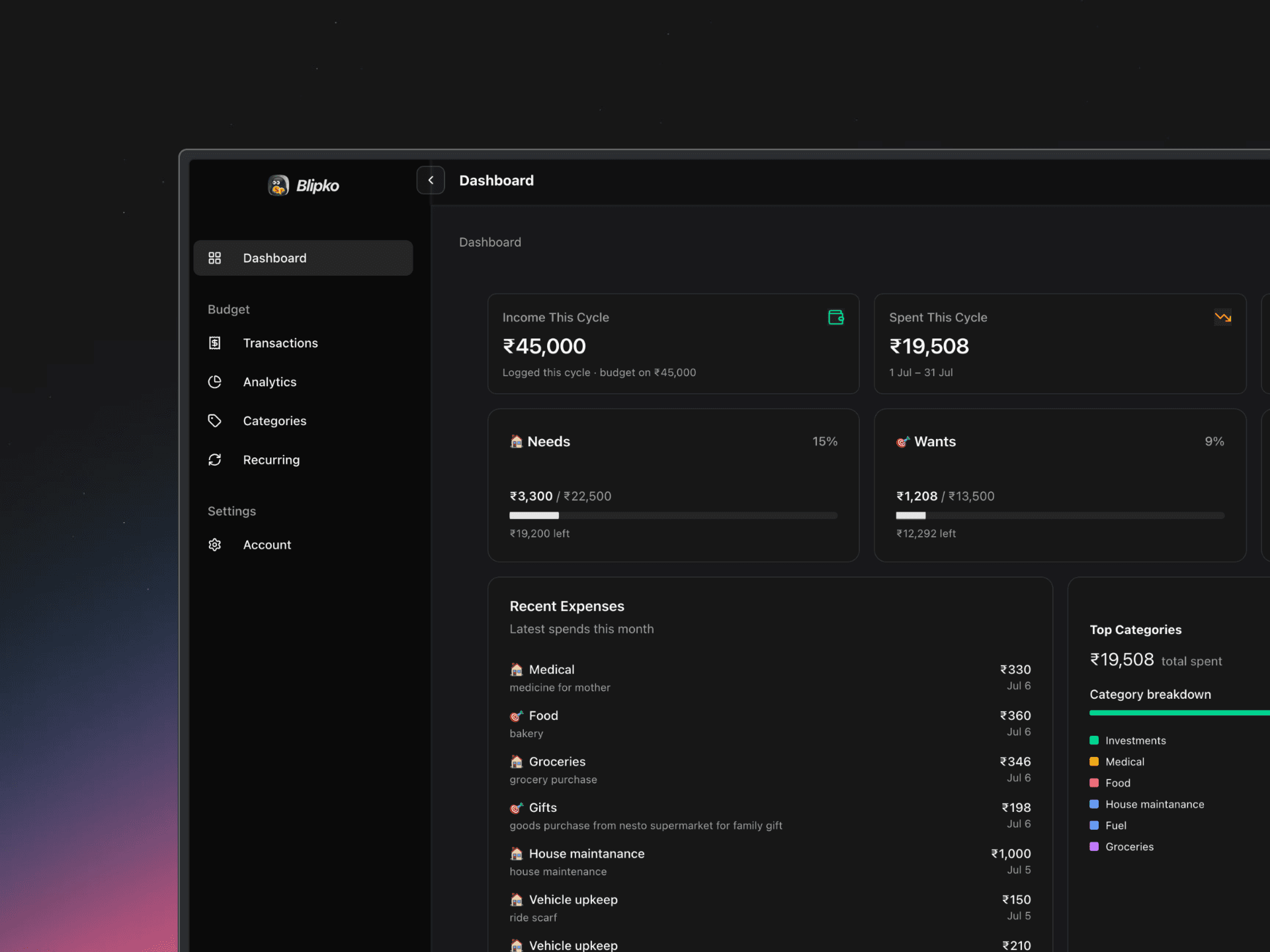The image size is (1270, 952).
Task: Click the Account gear icon
Action: click(x=214, y=545)
